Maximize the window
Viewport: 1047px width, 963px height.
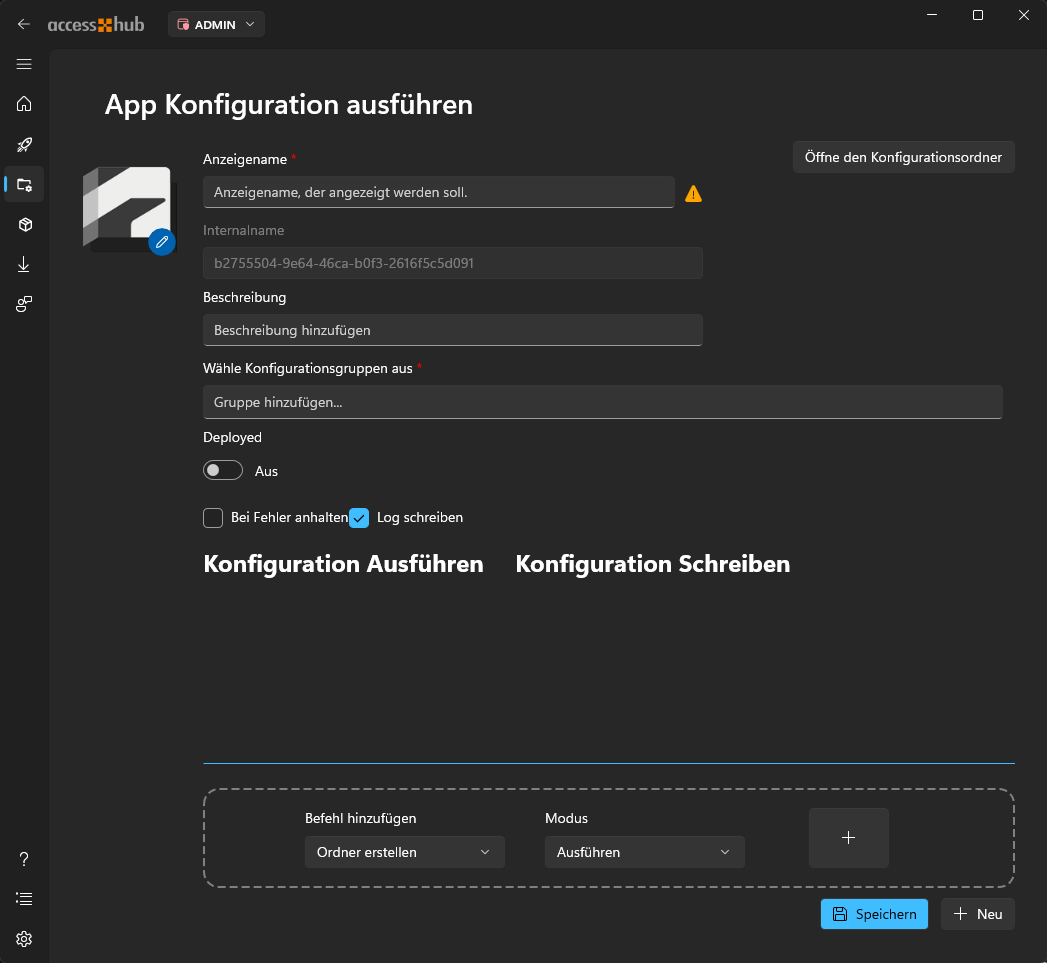click(978, 15)
